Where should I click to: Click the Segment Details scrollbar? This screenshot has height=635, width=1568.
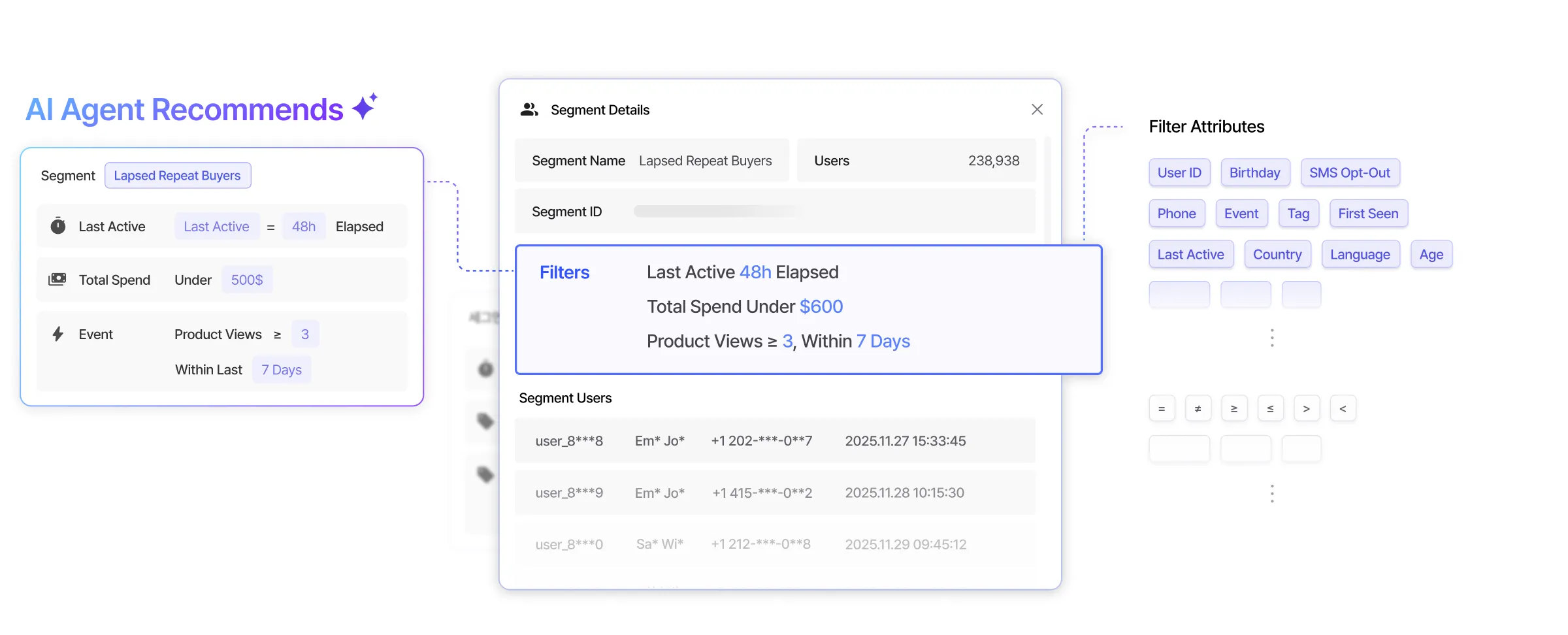tap(1048, 189)
